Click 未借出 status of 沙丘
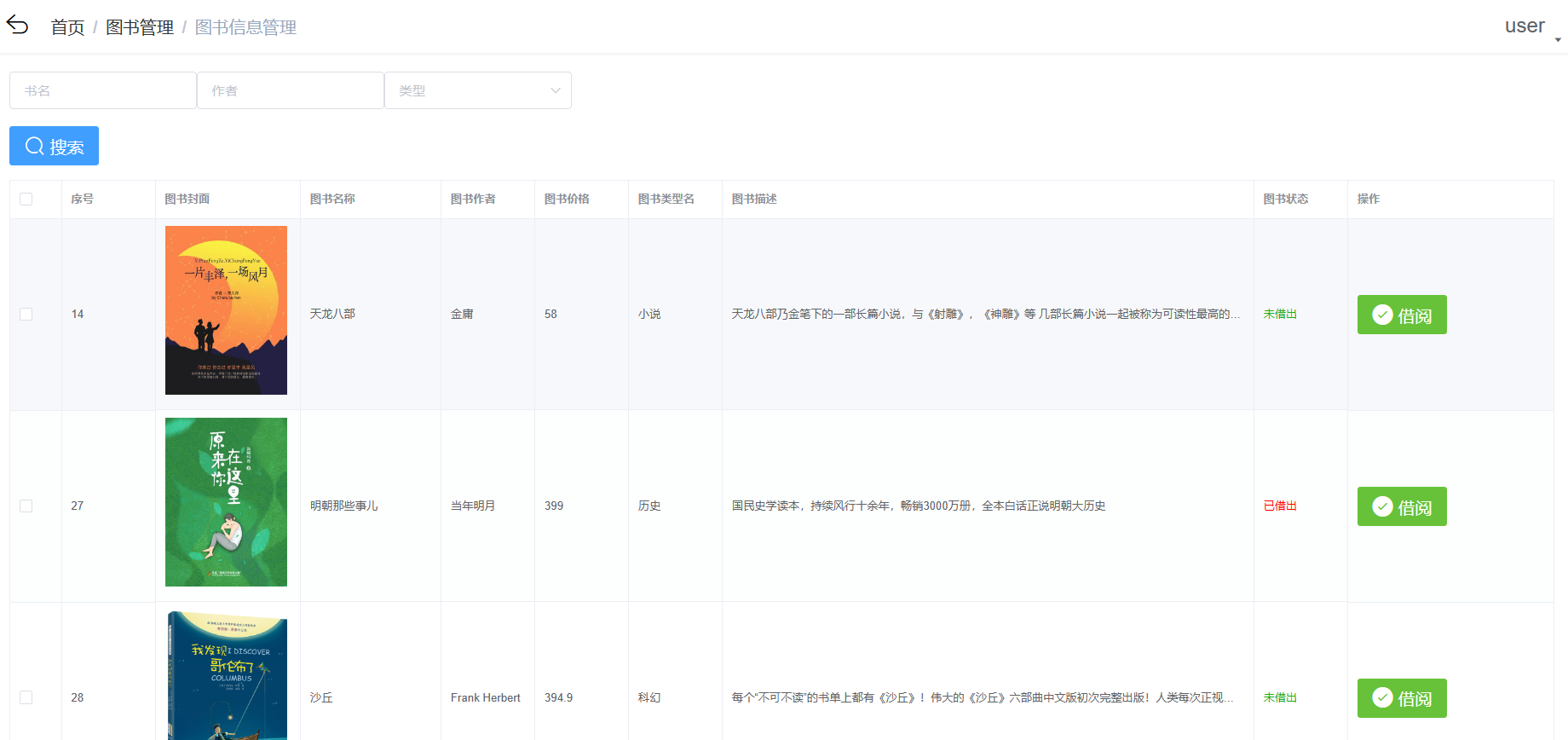Image resolution: width=1568 pixels, height=740 pixels. point(1280,697)
